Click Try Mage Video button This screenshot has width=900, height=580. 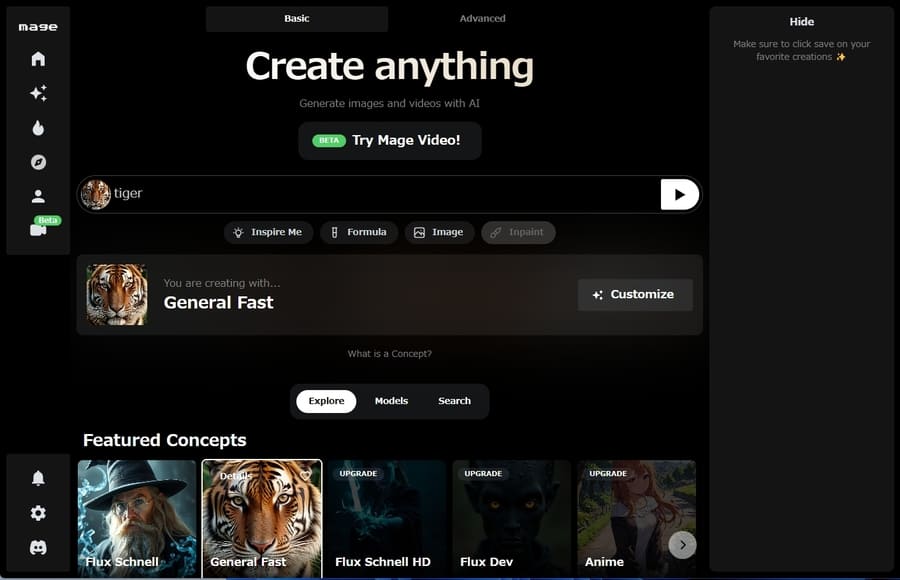(x=390, y=141)
